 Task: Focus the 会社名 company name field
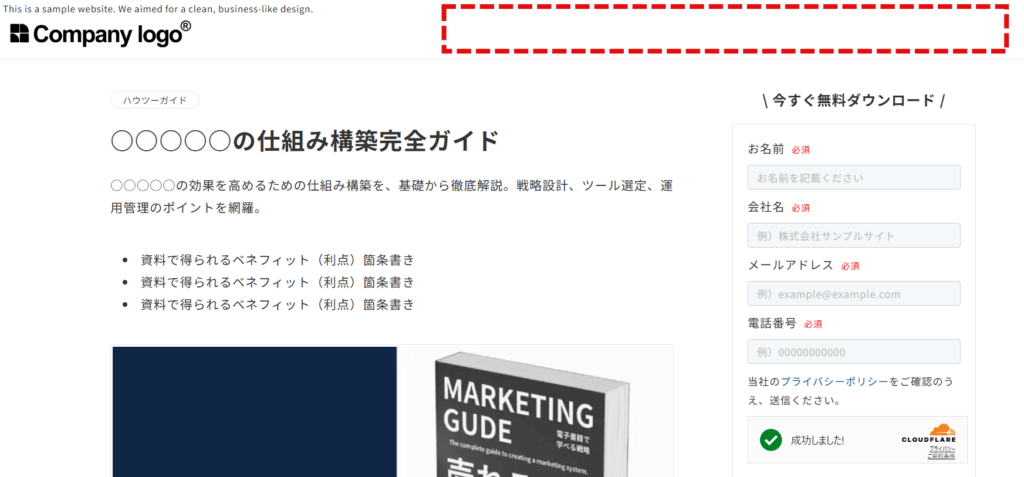(x=853, y=236)
